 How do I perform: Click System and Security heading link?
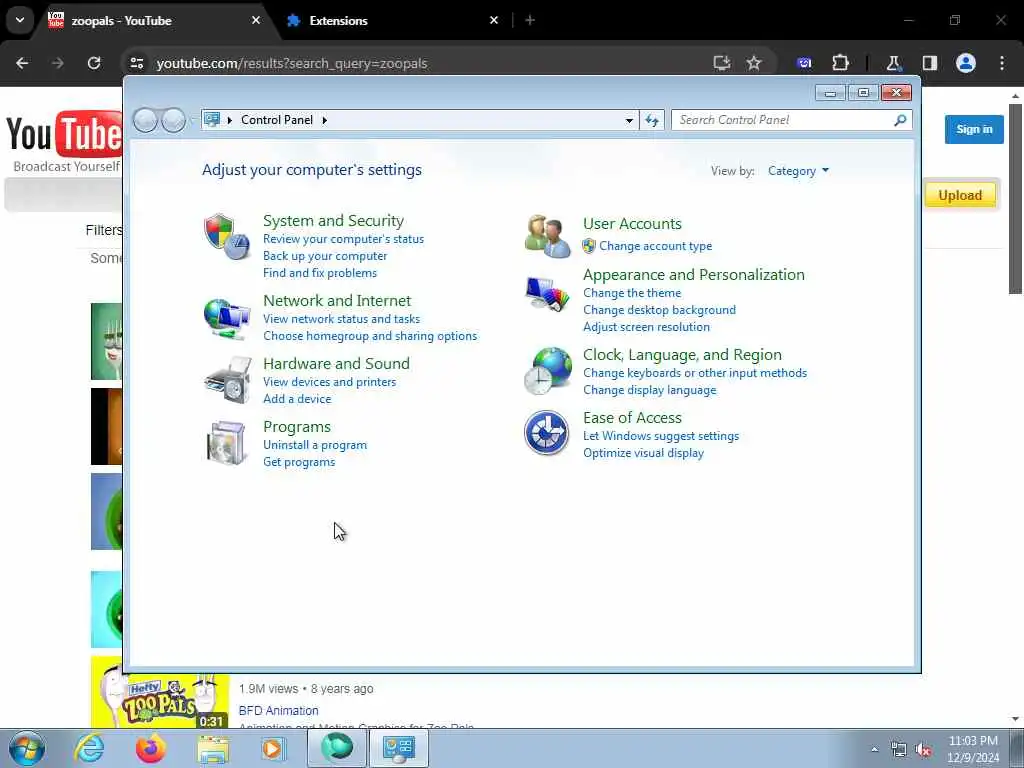333,221
